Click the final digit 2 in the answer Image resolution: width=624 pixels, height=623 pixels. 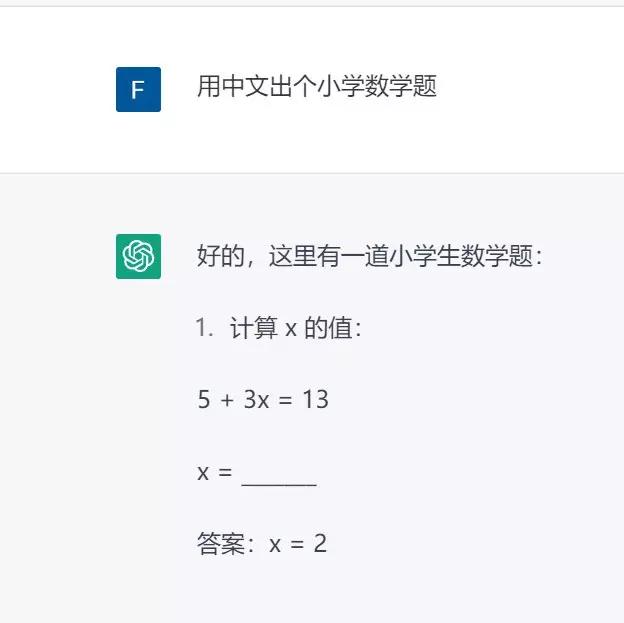(x=320, y=544)
